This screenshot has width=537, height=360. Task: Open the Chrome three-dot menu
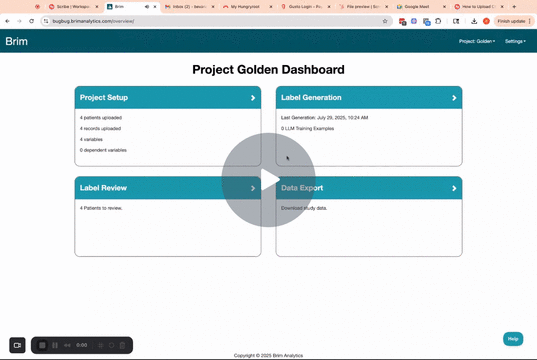(530, 21)
